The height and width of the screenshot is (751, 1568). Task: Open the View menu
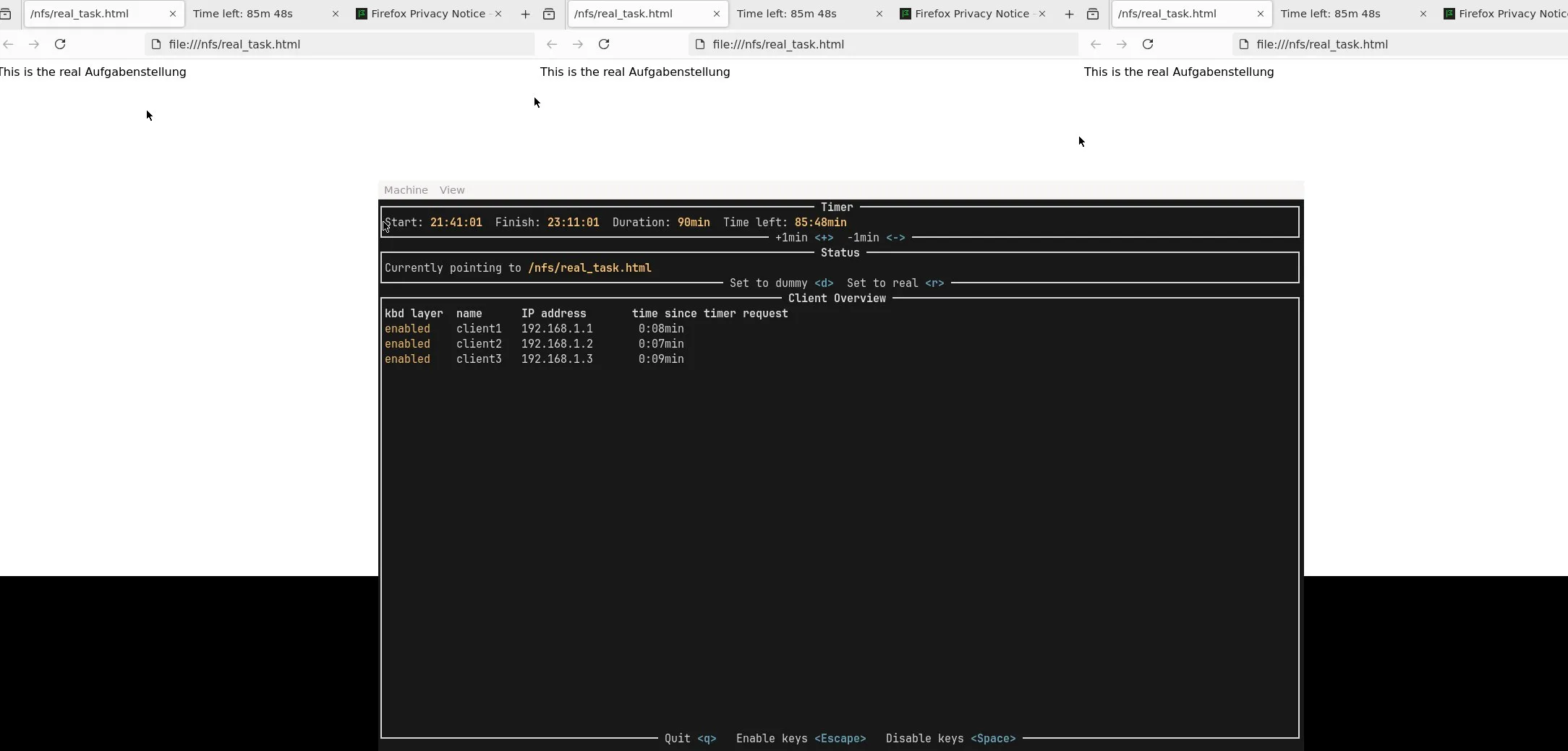click(452, 190)
